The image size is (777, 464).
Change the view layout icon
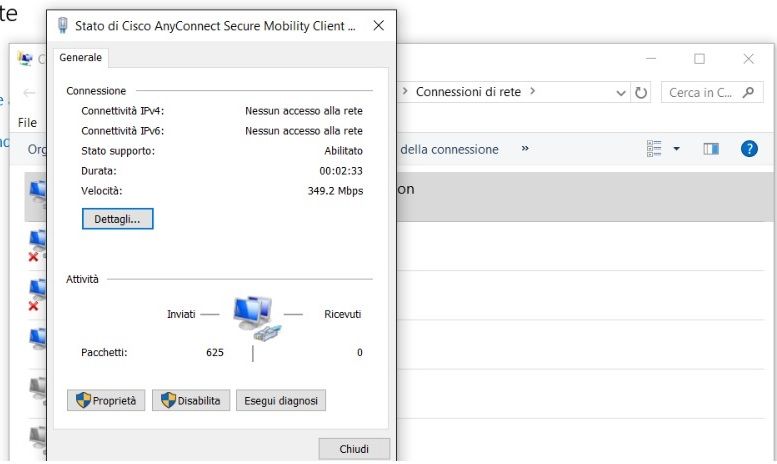tap(654, 149)
